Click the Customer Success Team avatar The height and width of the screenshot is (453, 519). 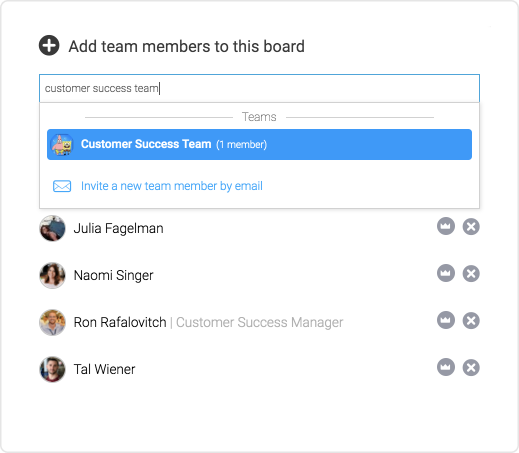click(x=62, y=145)
